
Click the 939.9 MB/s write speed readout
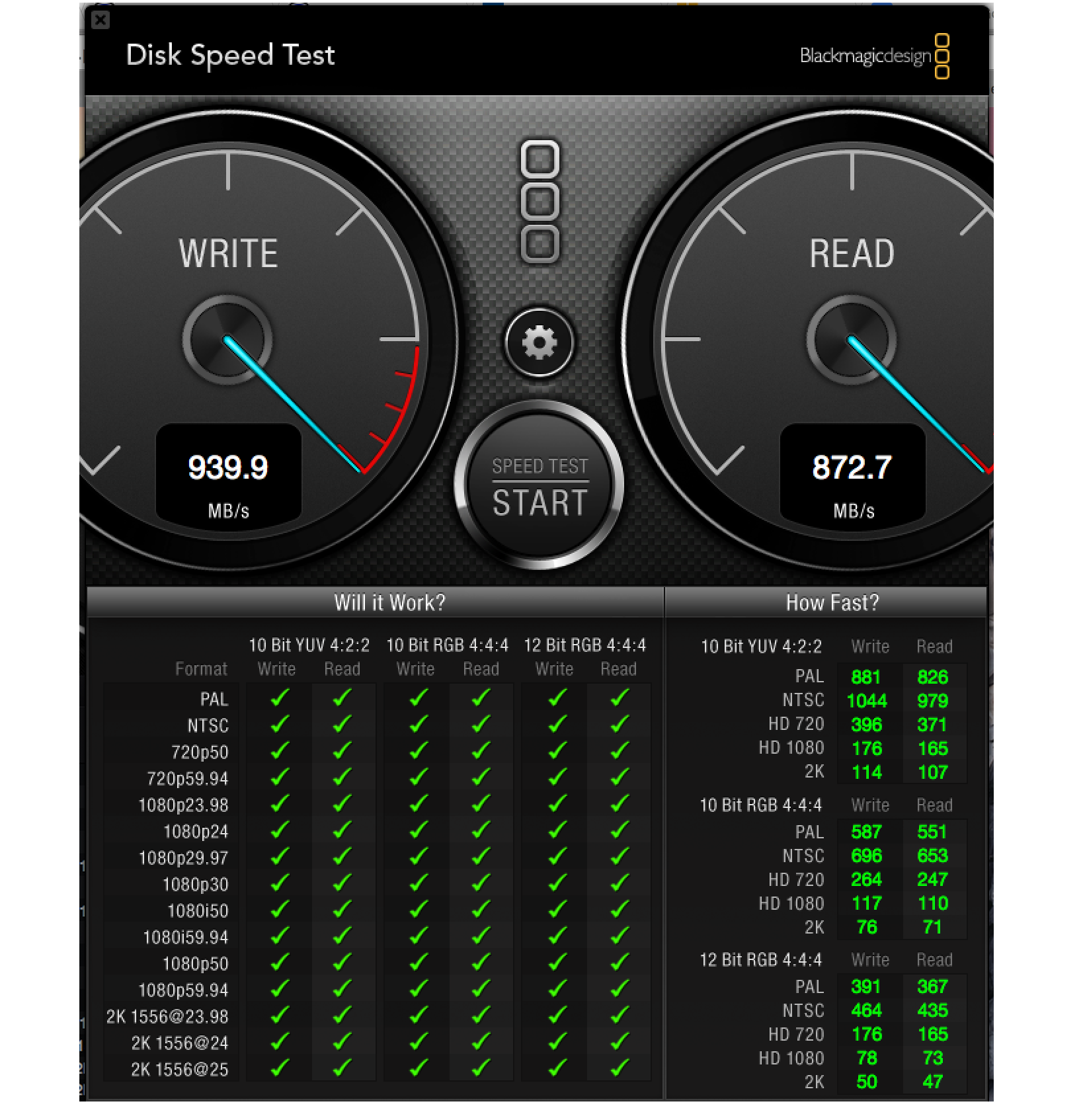(x=228, y=468)
